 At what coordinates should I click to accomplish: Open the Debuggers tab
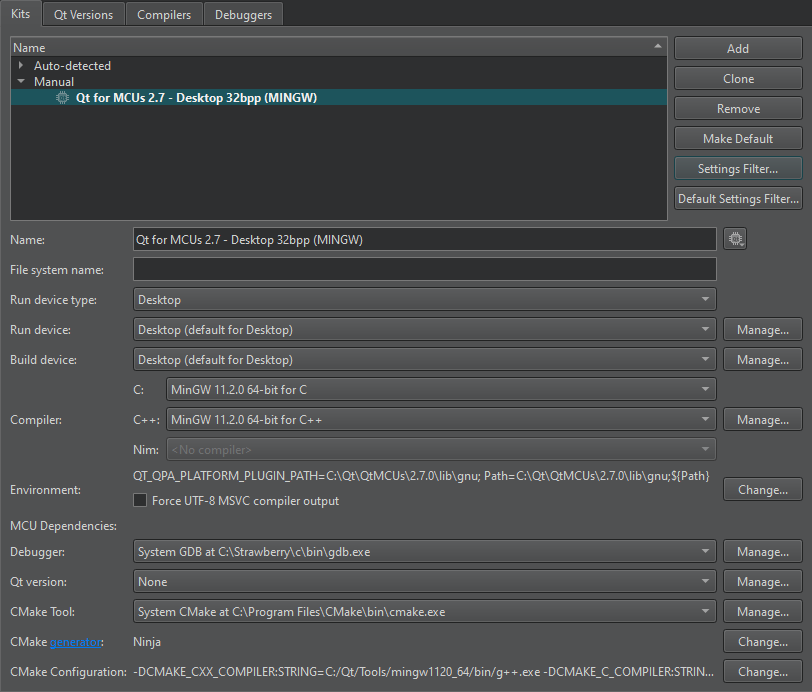243,15
